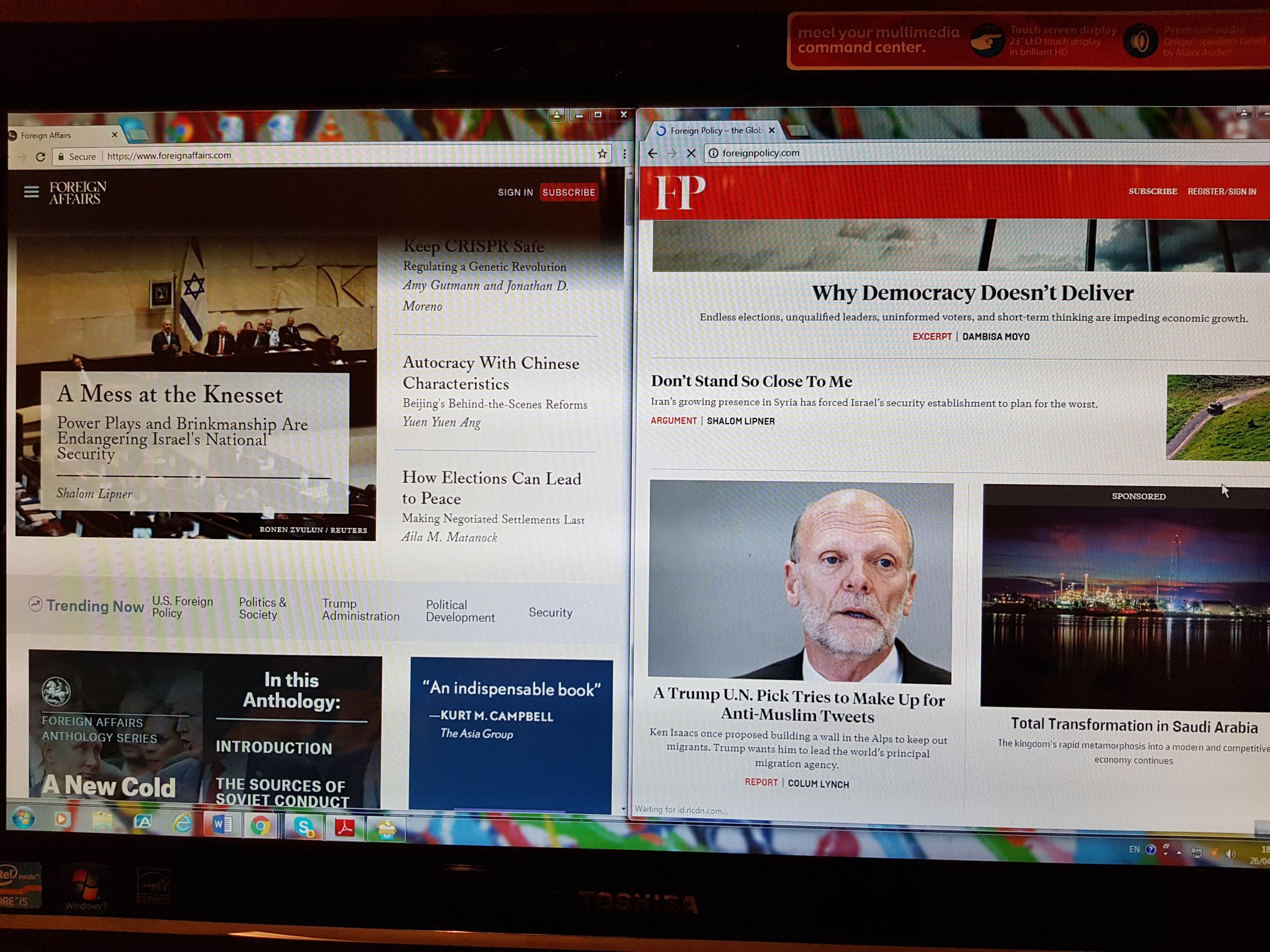Open the Foreign Affairs hamburger menu
This screenshot has height=952, width=1270.
(x=31, y=192)
